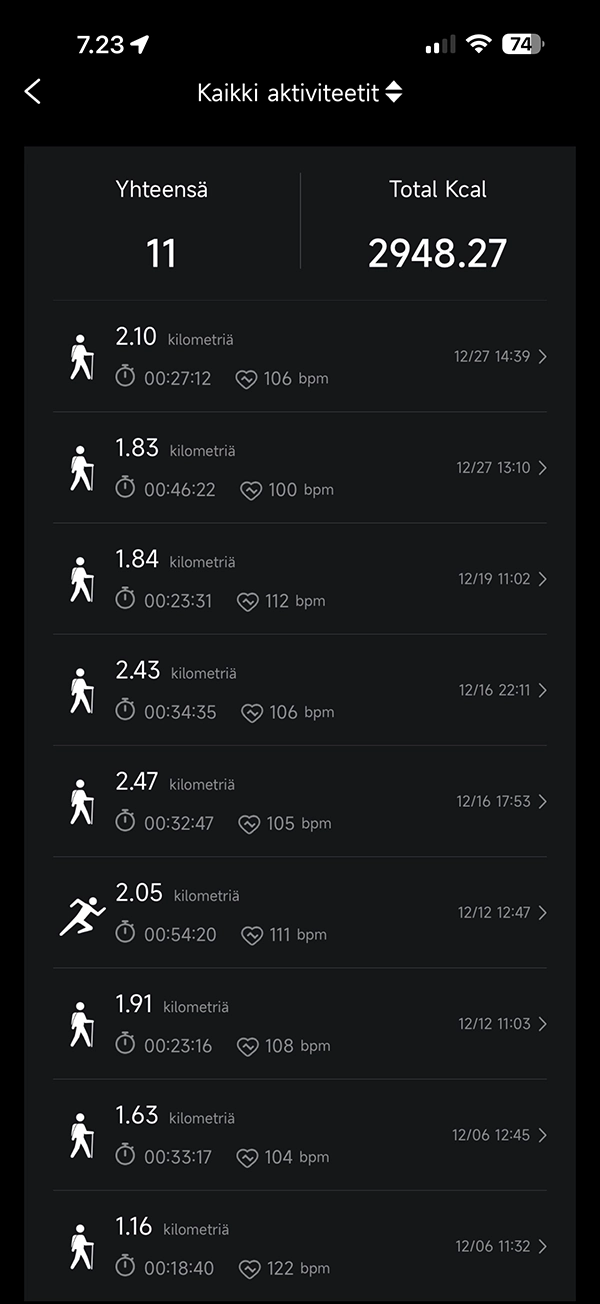Open the Kaikki aktiviteetit filter dropdown
The image size is (600, 1304).
click(299, 93)
